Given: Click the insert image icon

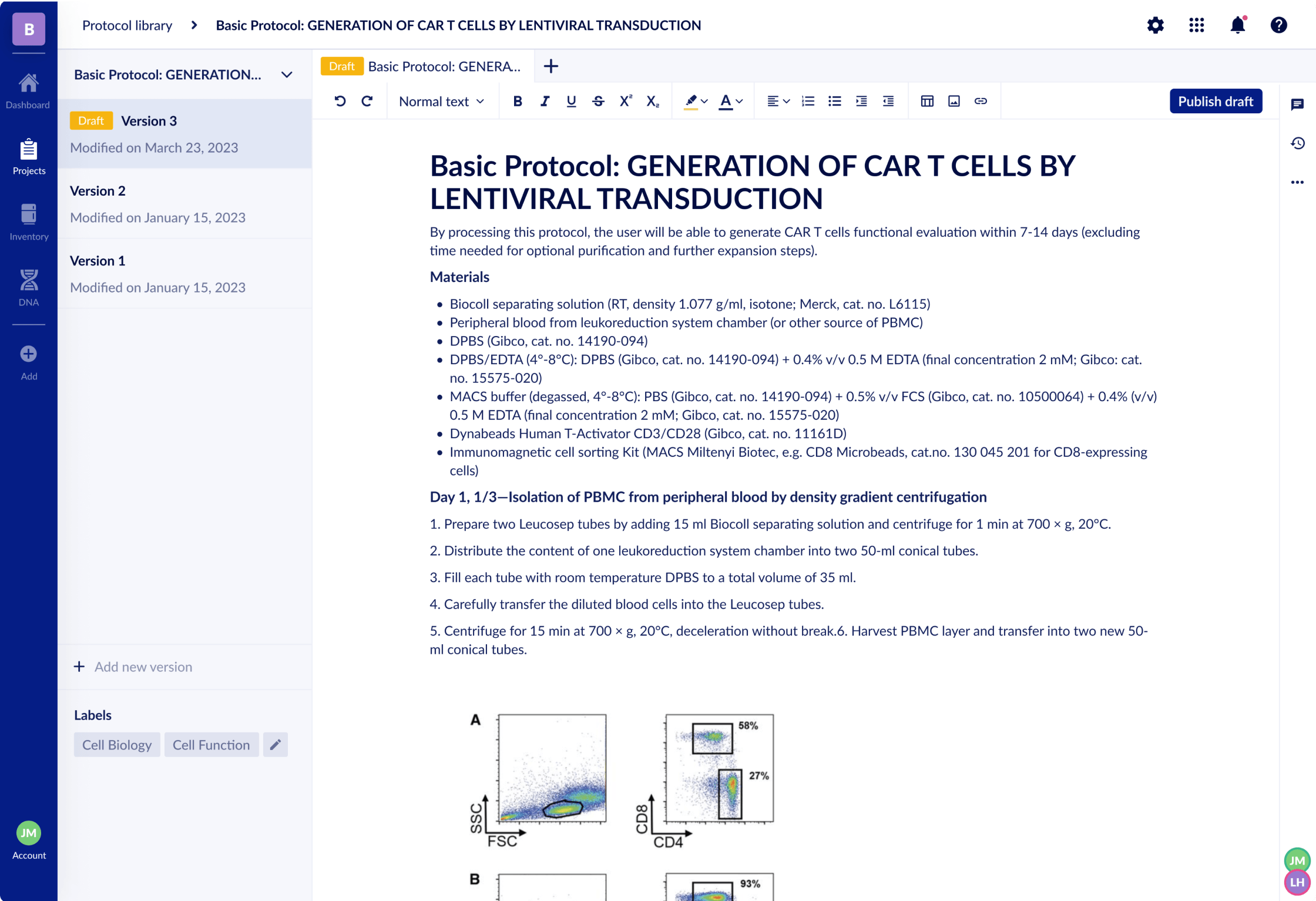Looking at the screenshot, I should pos(953,101).
